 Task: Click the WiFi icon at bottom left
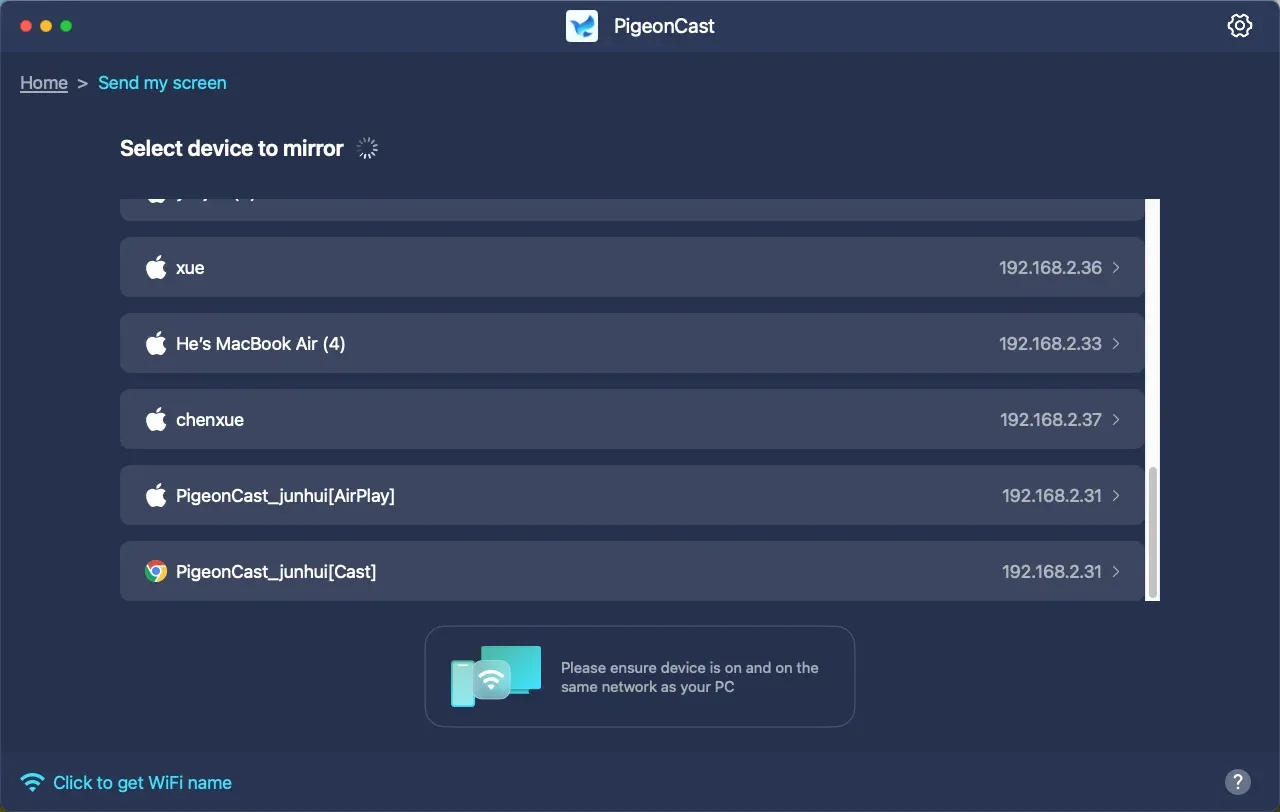tap(33, 782)
